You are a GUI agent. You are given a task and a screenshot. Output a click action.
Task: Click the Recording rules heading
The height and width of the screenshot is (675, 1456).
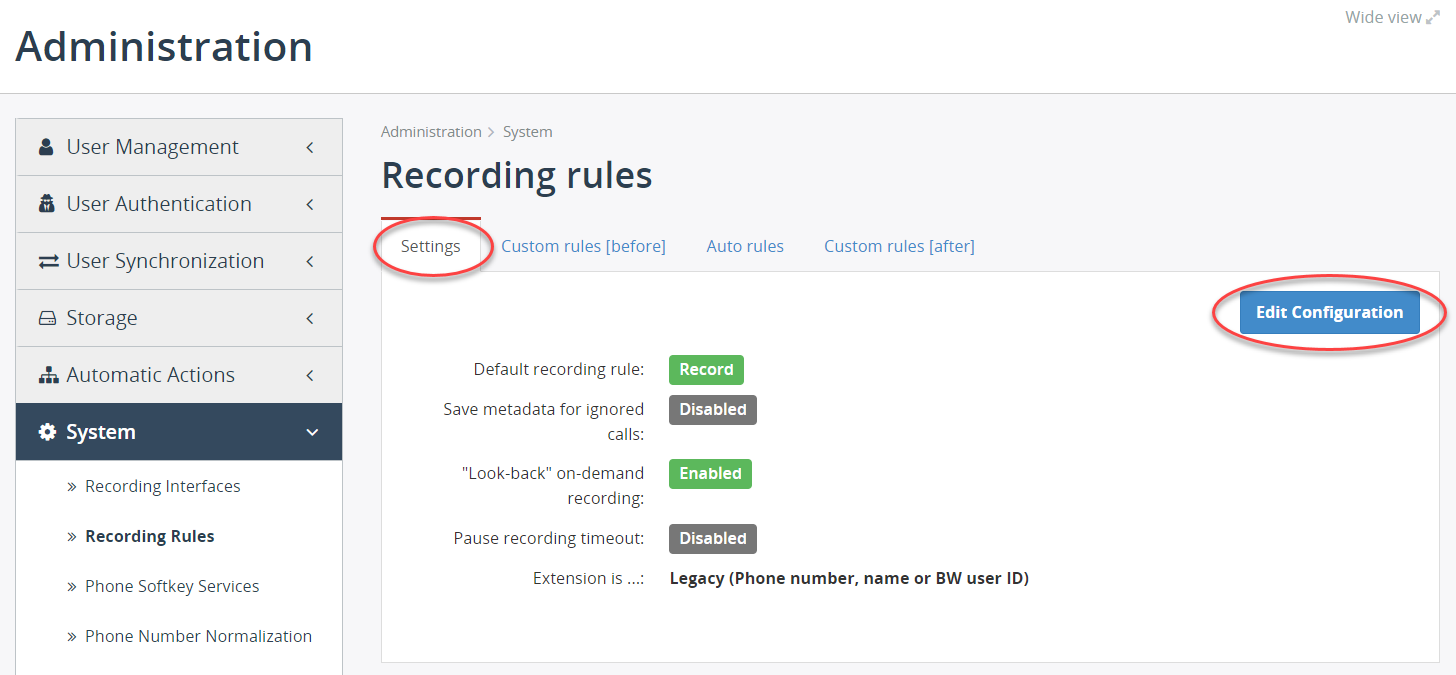coord(517,175)
